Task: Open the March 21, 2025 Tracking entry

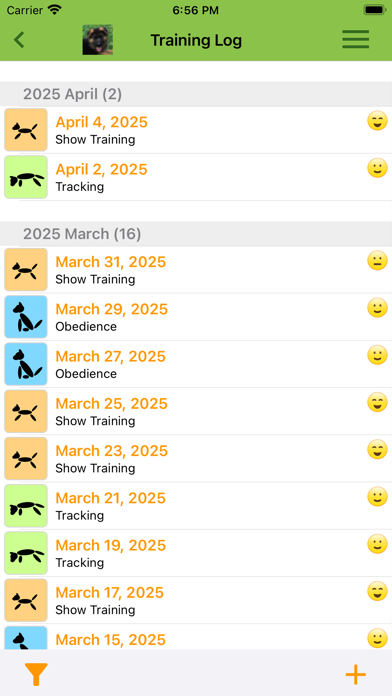Action: tap(196, 506)
